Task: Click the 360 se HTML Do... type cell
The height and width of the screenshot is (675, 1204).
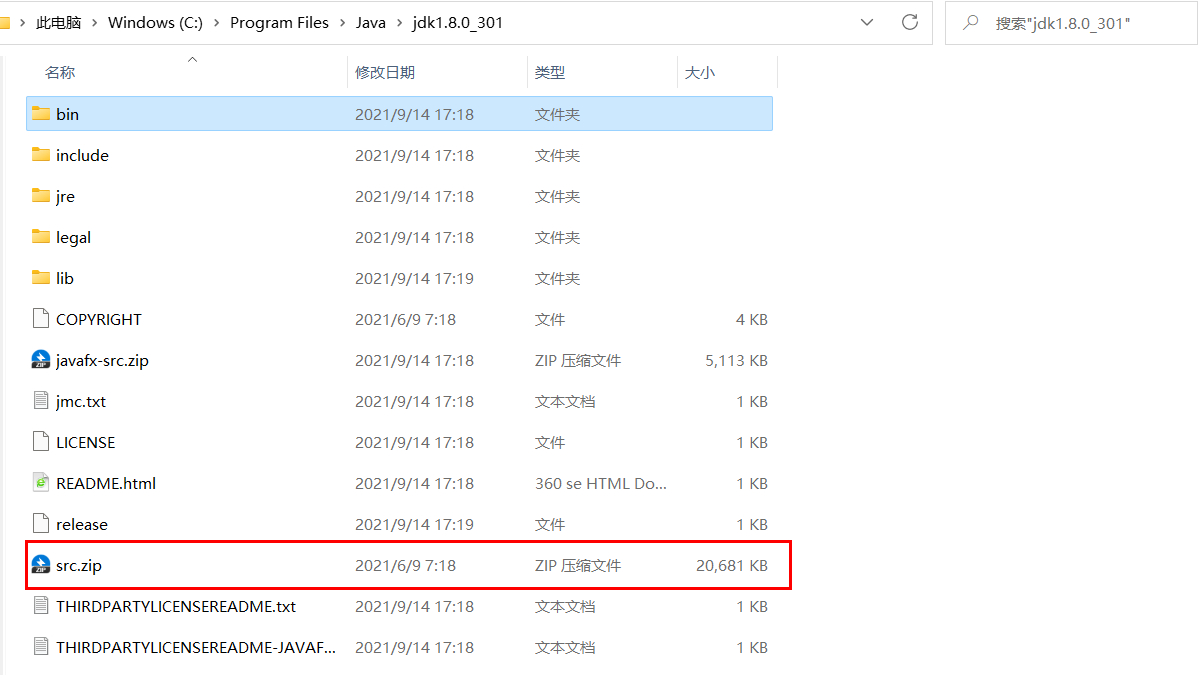Action: click(x=601, y=483)
